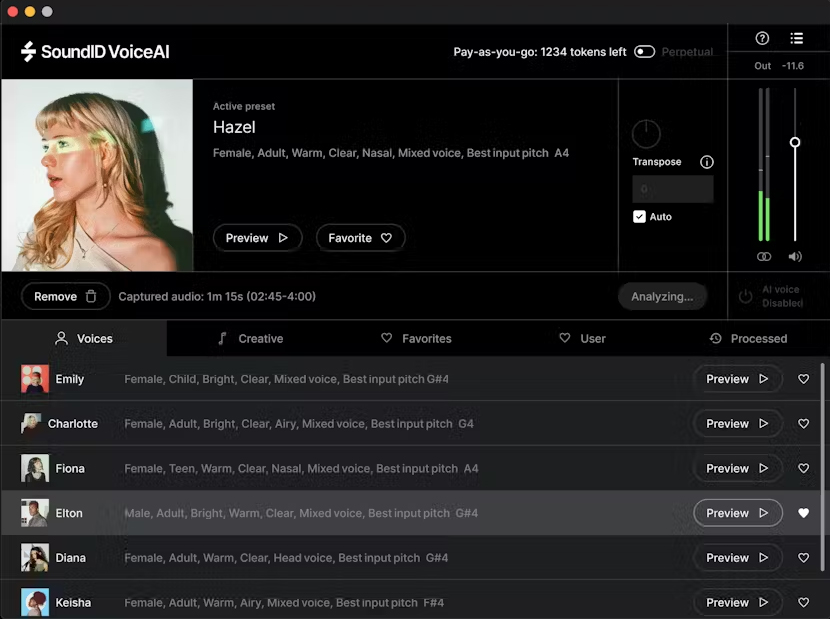Click Preview on the Charlotte row
Viewport: 830px width, 619px height.
coord(738,423)
